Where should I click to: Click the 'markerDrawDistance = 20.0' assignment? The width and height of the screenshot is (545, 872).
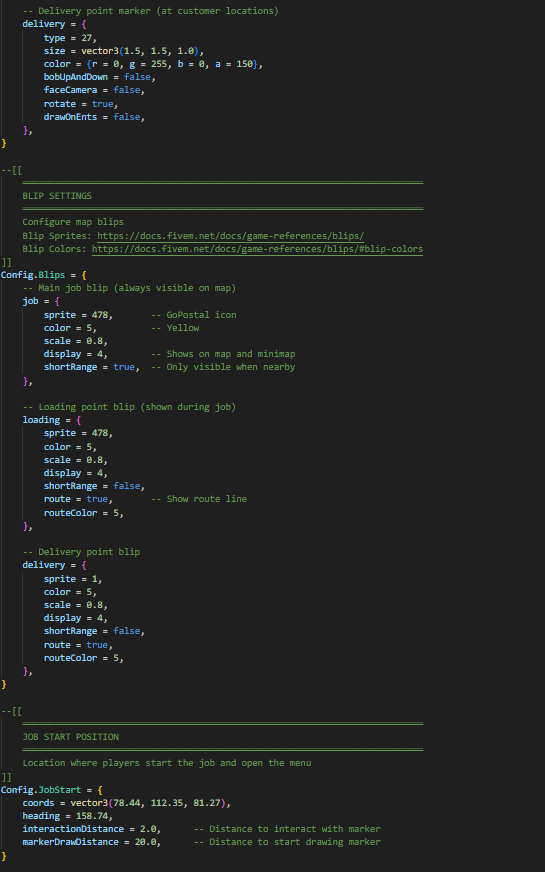[92, 842]
